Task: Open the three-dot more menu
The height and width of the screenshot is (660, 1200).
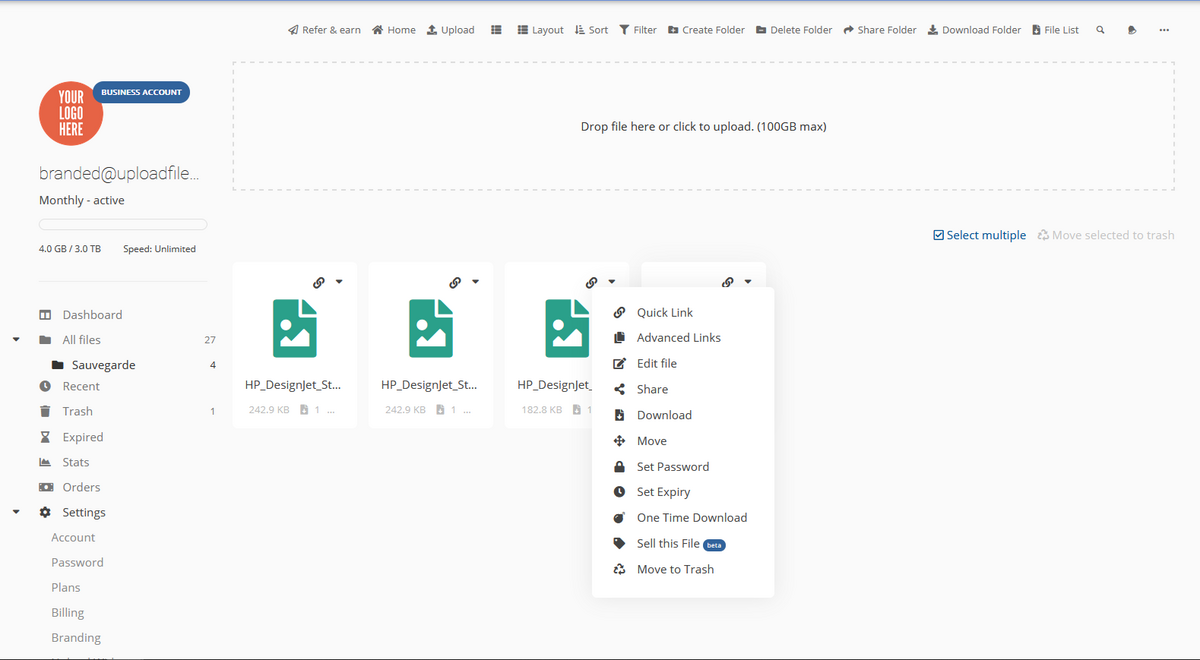Action: 1164,30
